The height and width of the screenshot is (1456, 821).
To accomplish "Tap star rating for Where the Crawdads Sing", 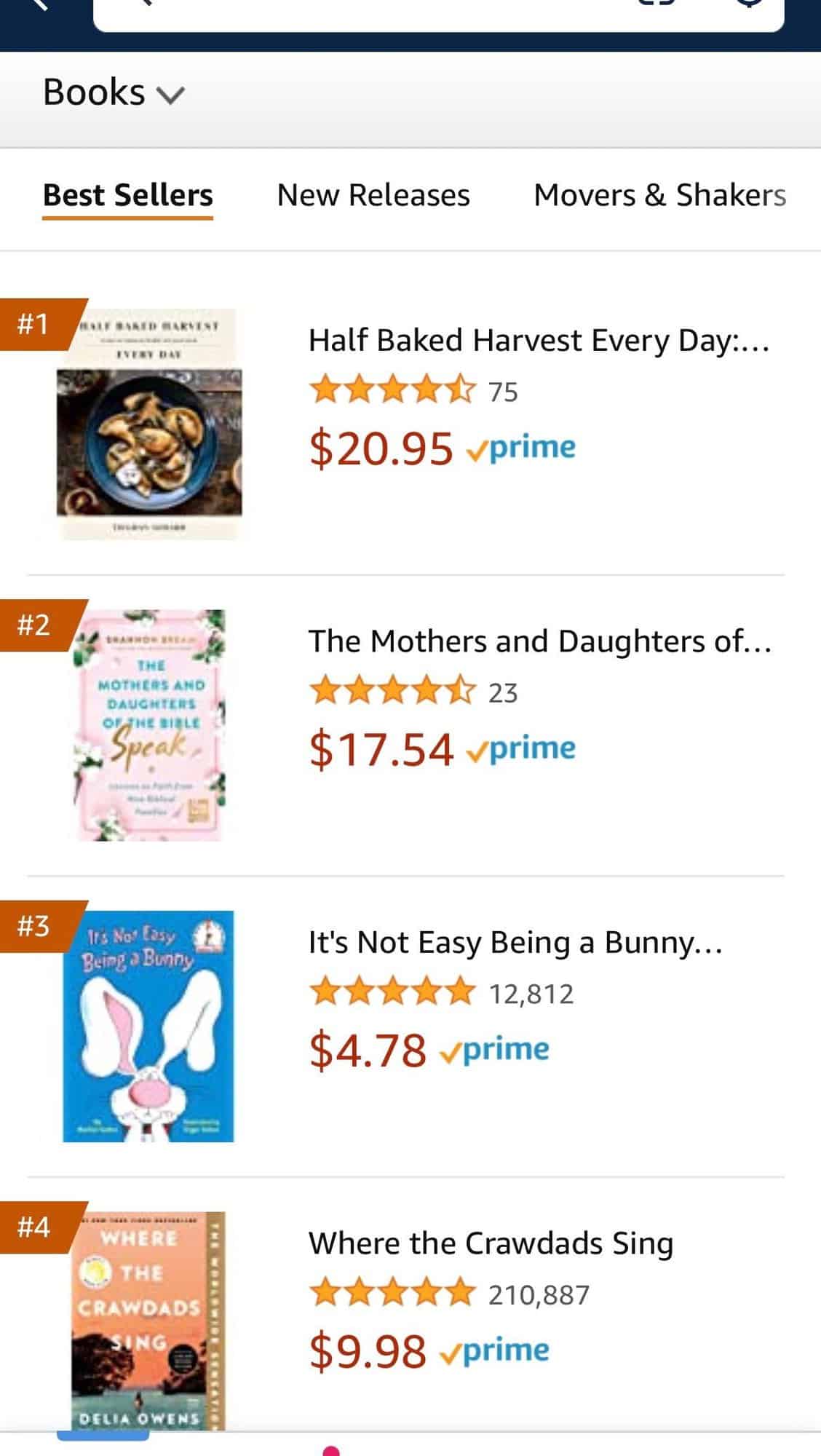I will 392,1294.
